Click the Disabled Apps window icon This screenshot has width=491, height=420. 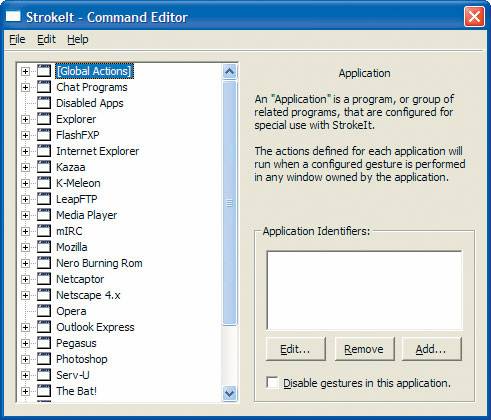(x=44, y=103)
